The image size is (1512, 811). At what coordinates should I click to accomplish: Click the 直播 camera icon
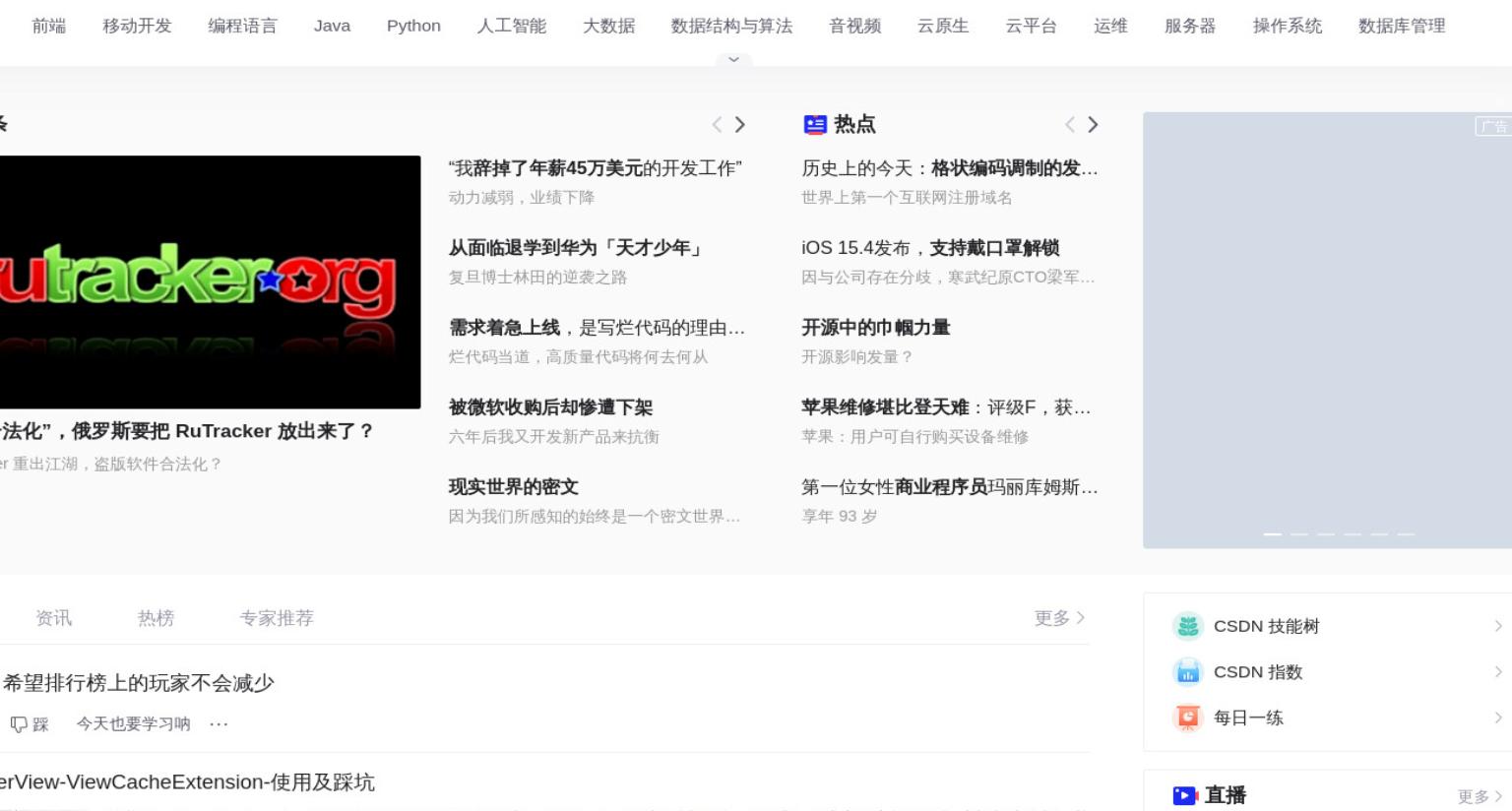pos(1185,795)
